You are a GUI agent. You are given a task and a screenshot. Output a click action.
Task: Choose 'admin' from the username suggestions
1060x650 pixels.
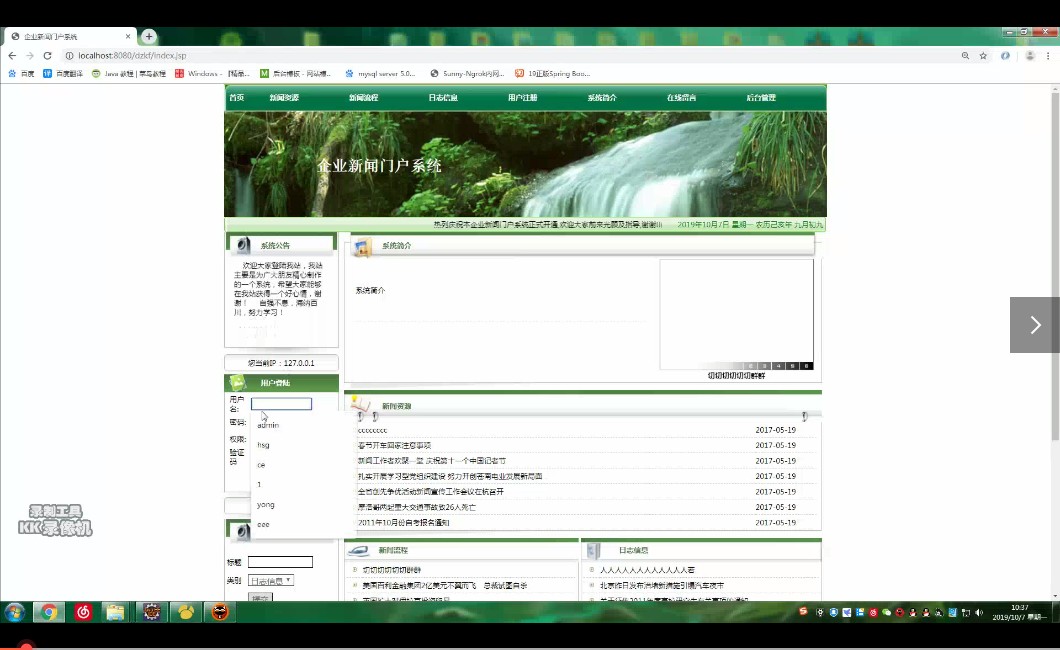click(303, 425)
